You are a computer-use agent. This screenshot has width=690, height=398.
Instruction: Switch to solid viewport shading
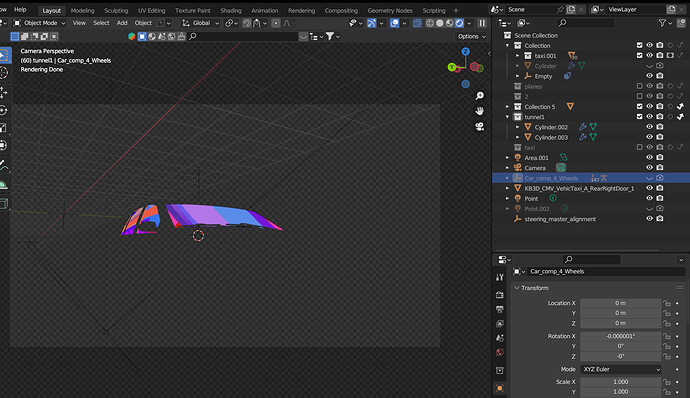pyautogui.click(x=440, y=23)
